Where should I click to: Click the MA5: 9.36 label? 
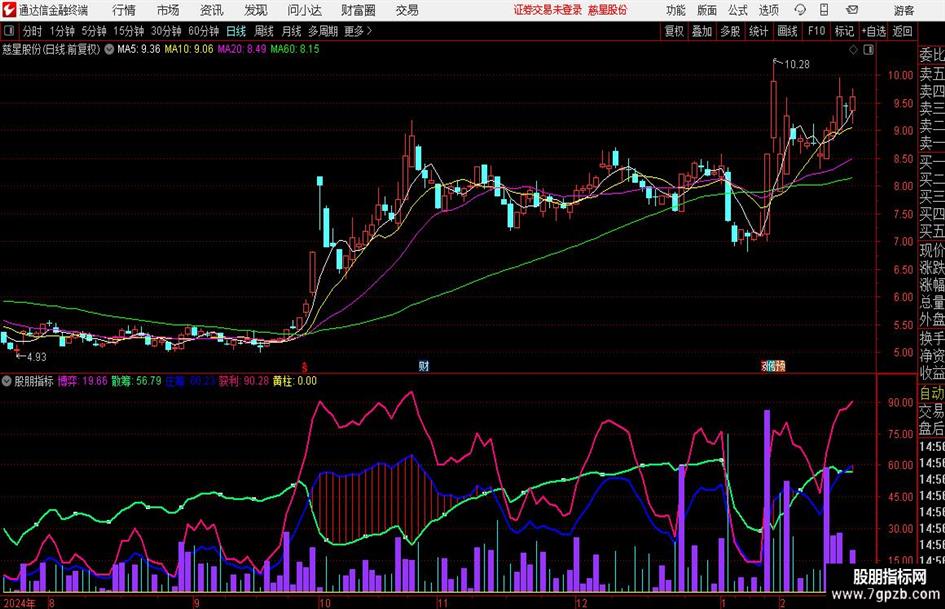pos(139,49)
